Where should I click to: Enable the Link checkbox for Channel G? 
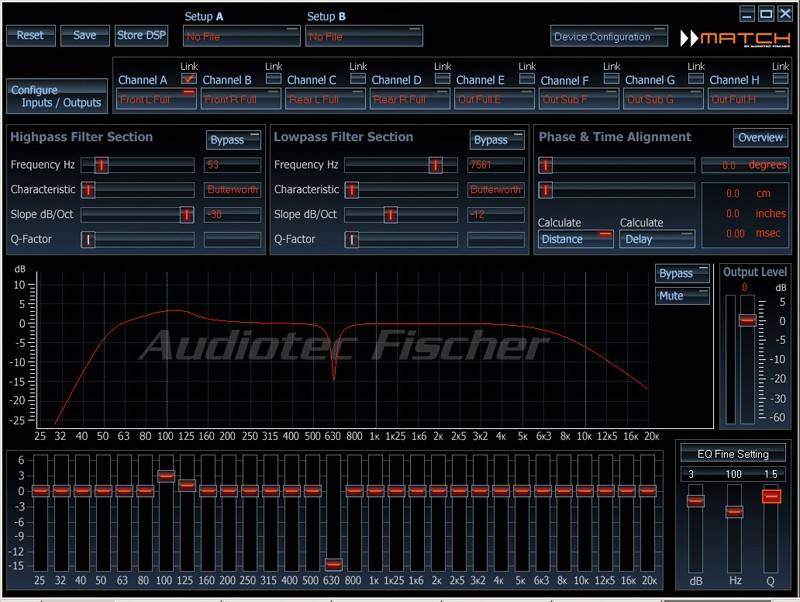tap(696, 79)
